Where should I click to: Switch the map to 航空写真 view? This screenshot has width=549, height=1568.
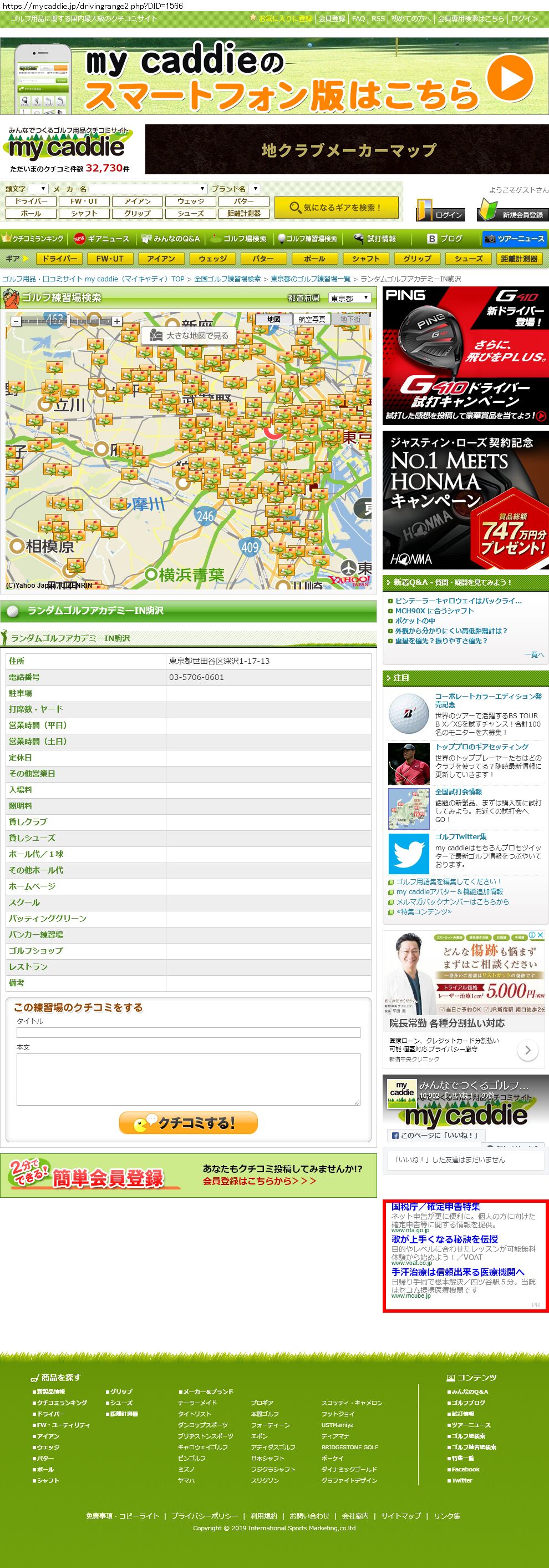pos(312,319)
